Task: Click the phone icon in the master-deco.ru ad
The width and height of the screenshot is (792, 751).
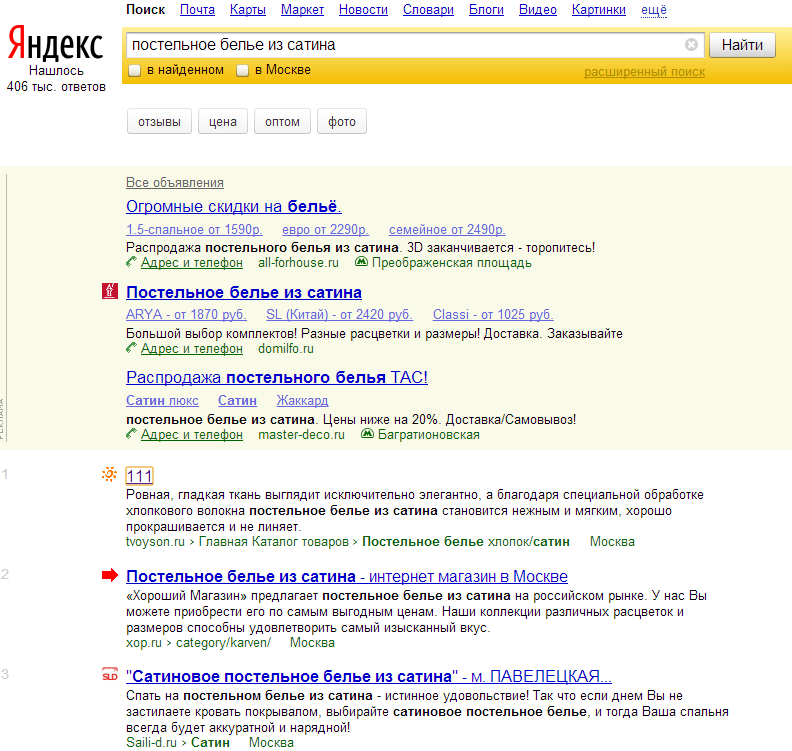Action: point(131,433)
